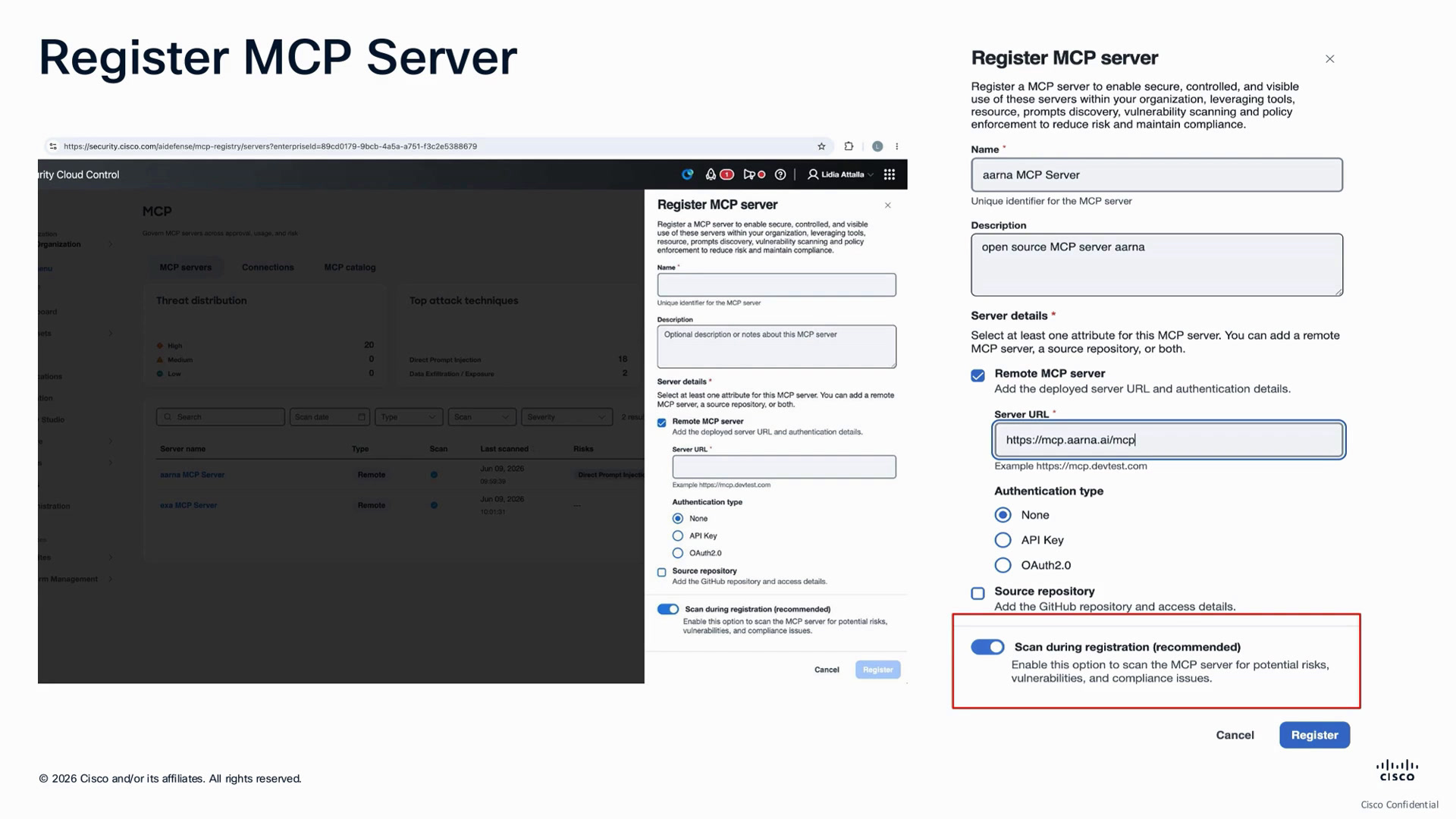This screenshot has width=1456, height=819.
Task: Click the Server URL field with aarna address
Action: [1169, 440]
